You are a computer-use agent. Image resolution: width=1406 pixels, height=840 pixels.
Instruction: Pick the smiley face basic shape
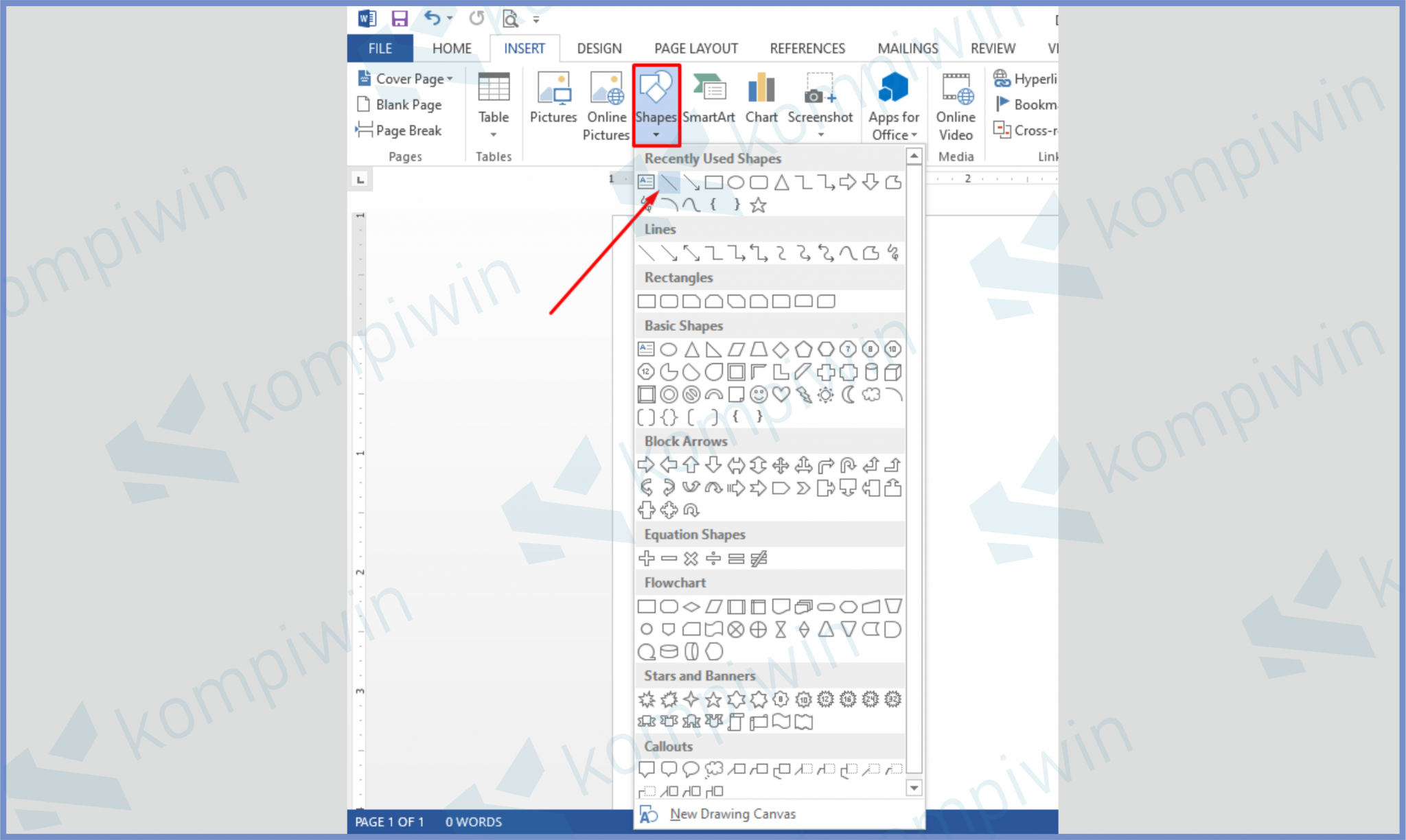point(758,395)
